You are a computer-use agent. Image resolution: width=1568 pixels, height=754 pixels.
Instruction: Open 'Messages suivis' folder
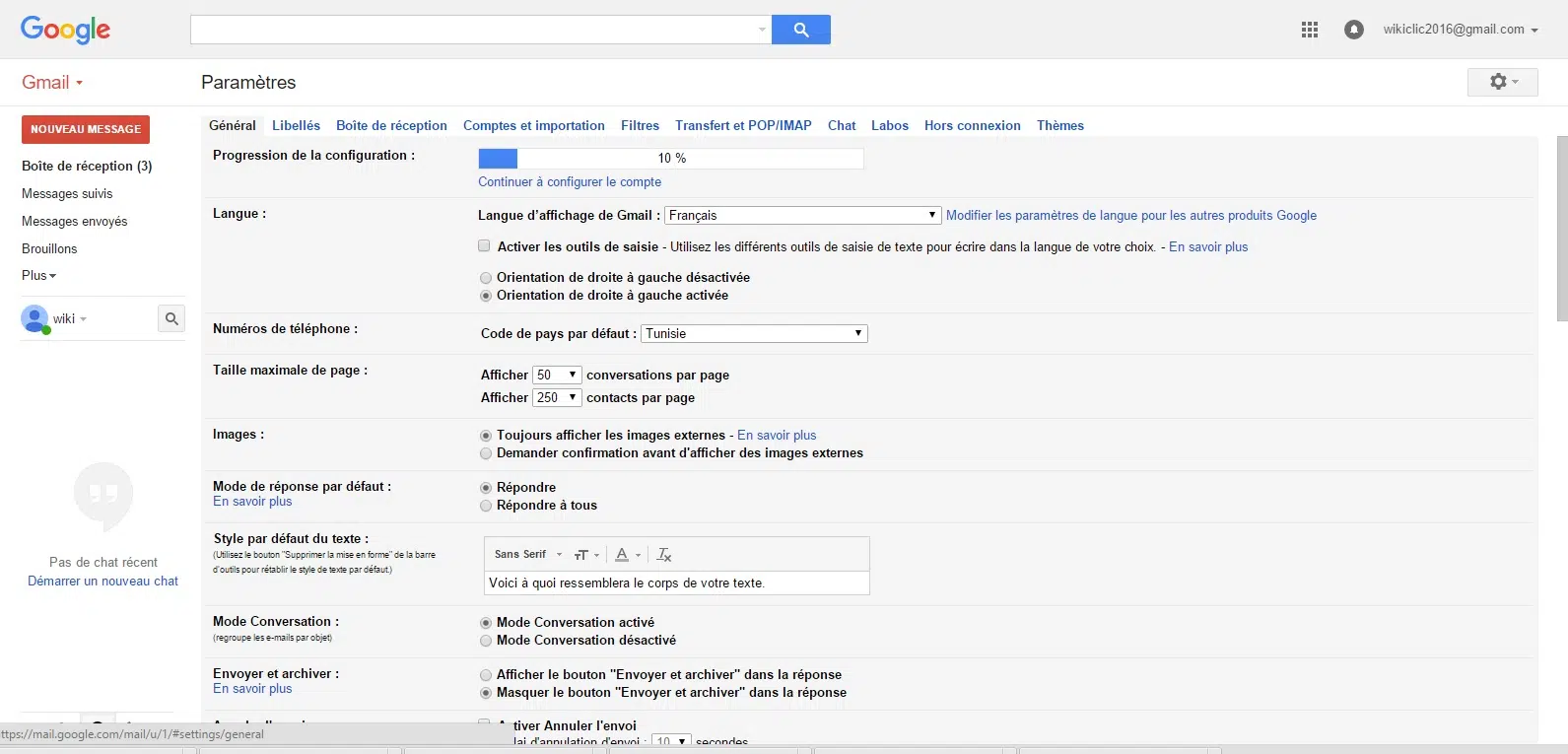[67, 193]
